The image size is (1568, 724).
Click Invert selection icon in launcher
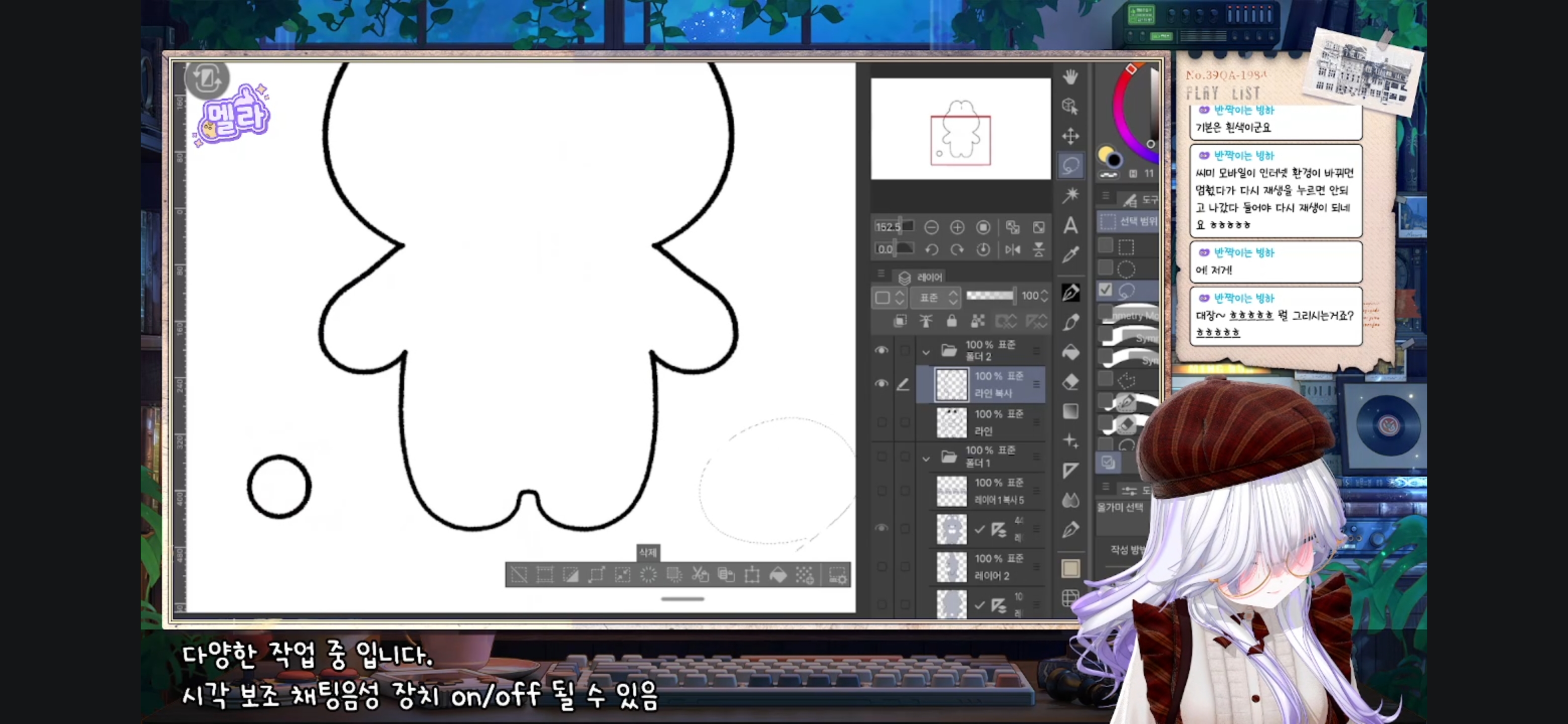[570, 575]
